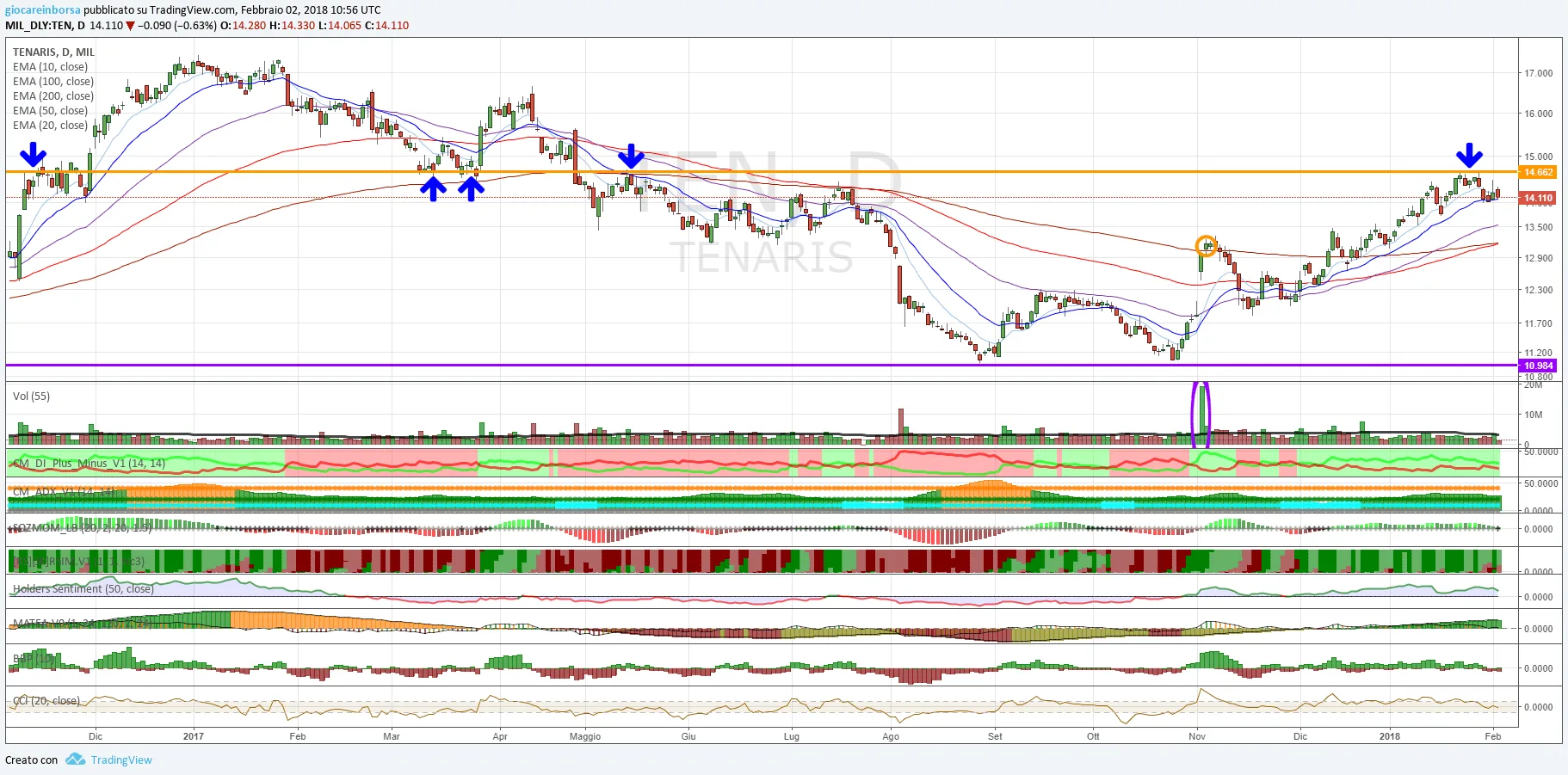Select the EMA (200, close) indicator label
Screen dimensions: 1568x775
pos(53,95)
